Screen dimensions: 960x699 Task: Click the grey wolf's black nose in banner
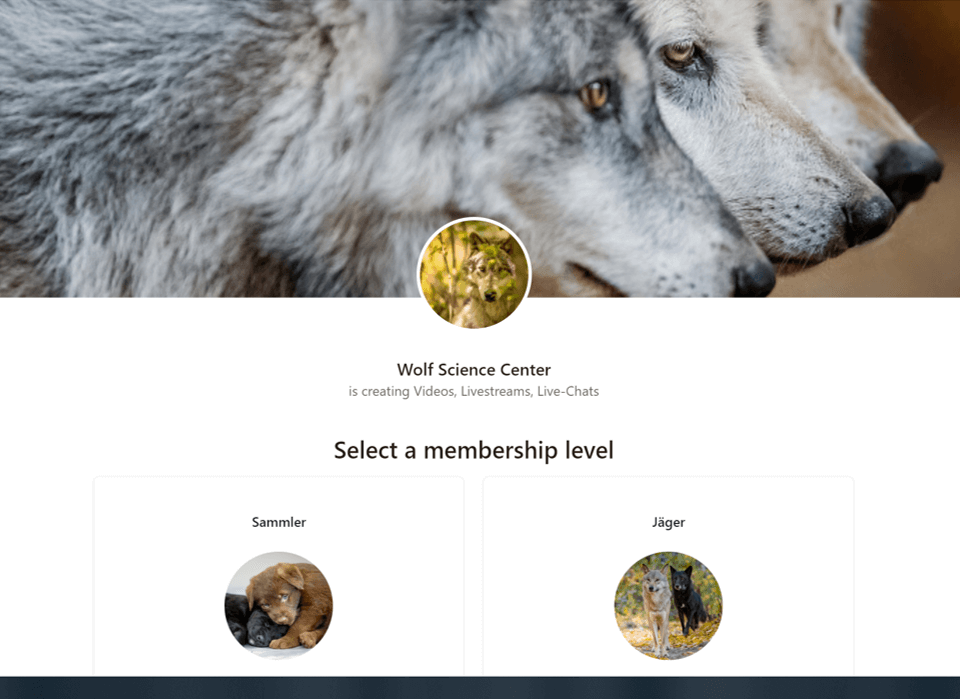(x=755, y=278)
